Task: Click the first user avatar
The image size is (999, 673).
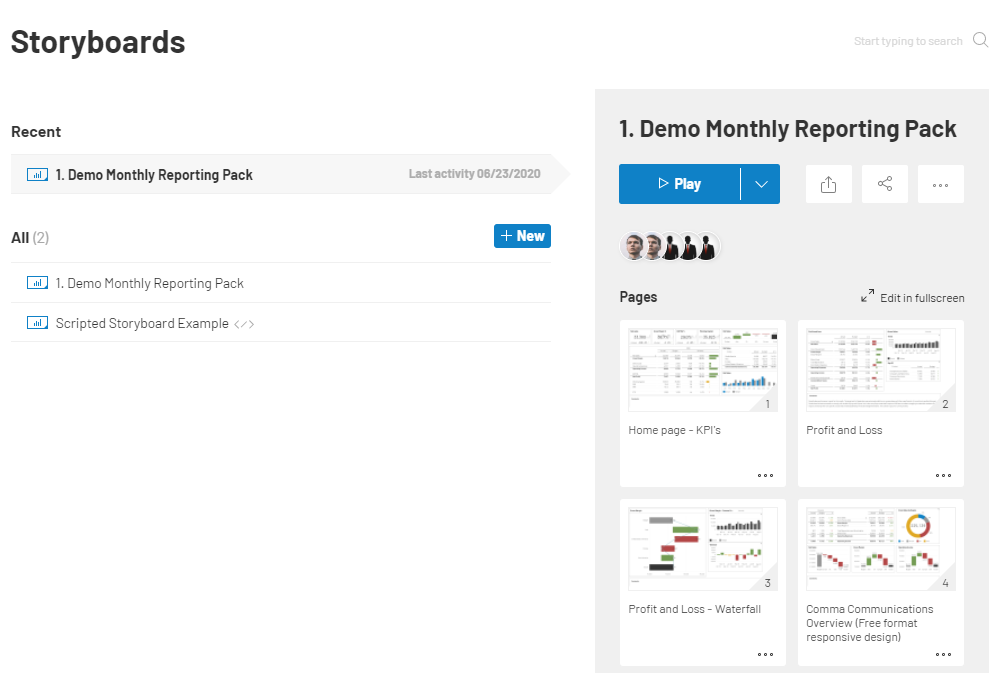Action: coord(633,247)
